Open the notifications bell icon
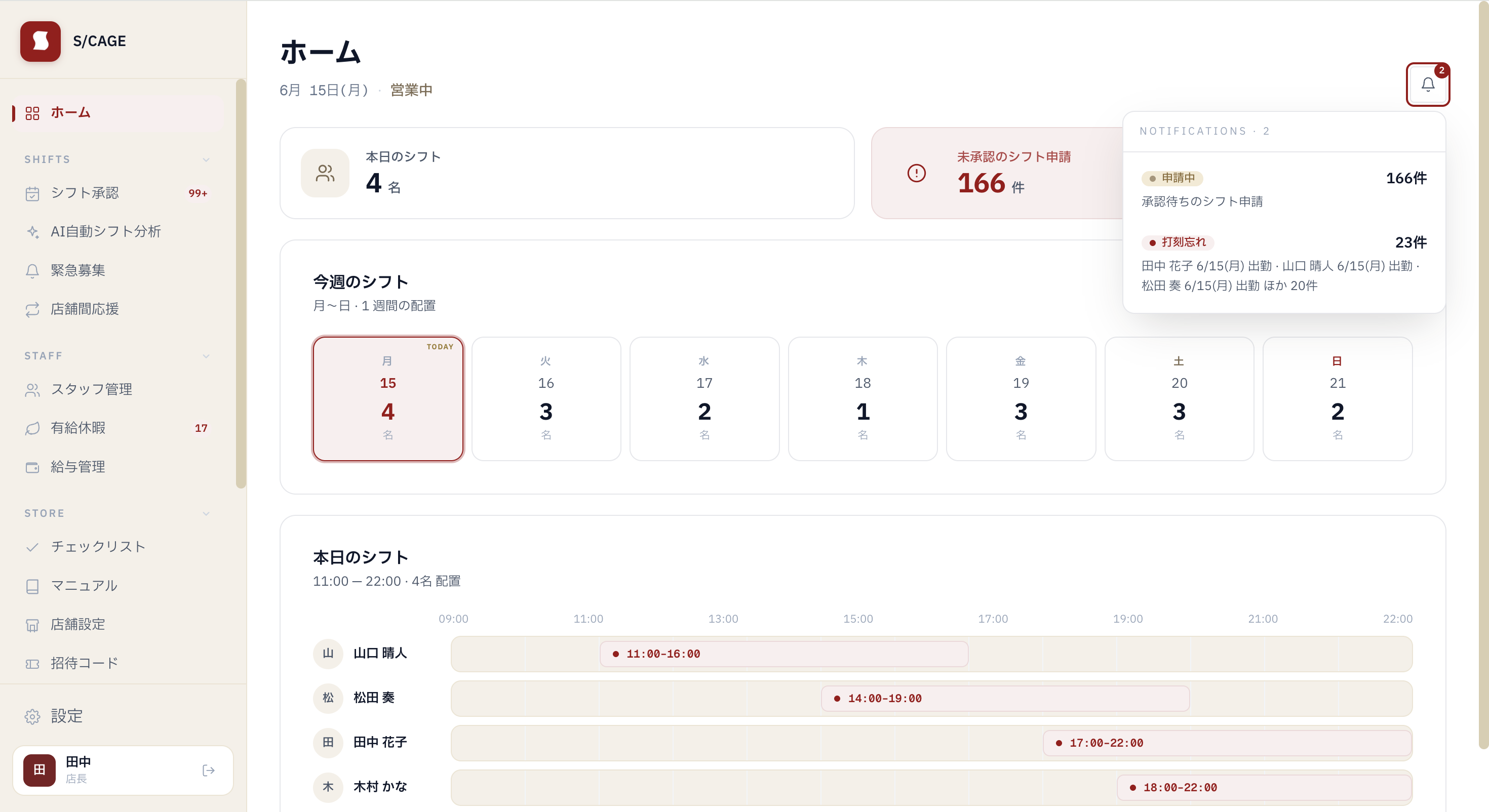Screen dimensions: 1489x812 click(1427, 85)
